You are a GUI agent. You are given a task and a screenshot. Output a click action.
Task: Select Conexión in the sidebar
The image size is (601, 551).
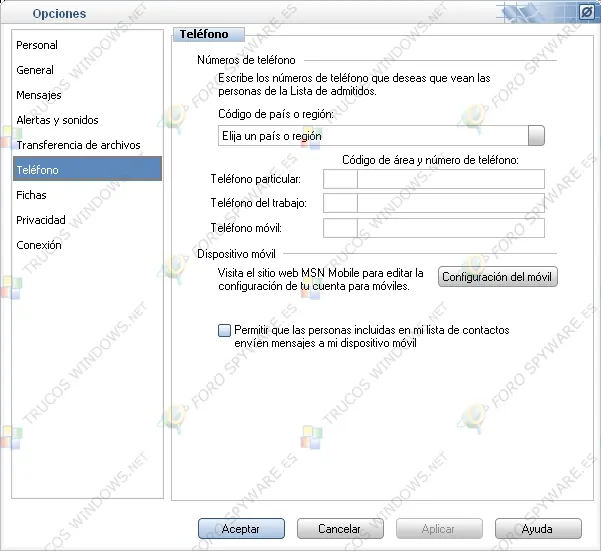39,245
